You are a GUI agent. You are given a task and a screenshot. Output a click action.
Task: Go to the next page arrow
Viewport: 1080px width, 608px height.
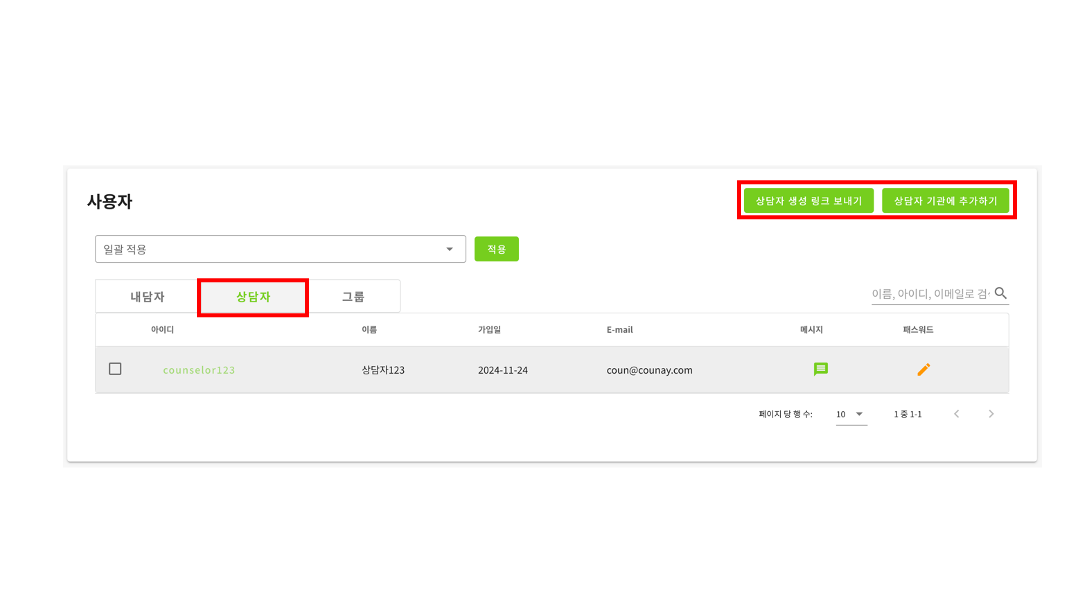coord(991,414)
